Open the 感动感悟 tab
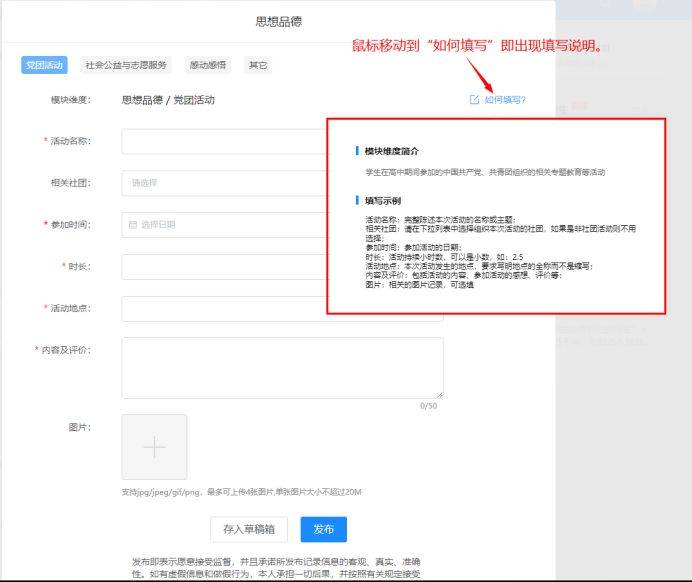The height and width of the screenshot is (582, 692). (x=208, y=65)
